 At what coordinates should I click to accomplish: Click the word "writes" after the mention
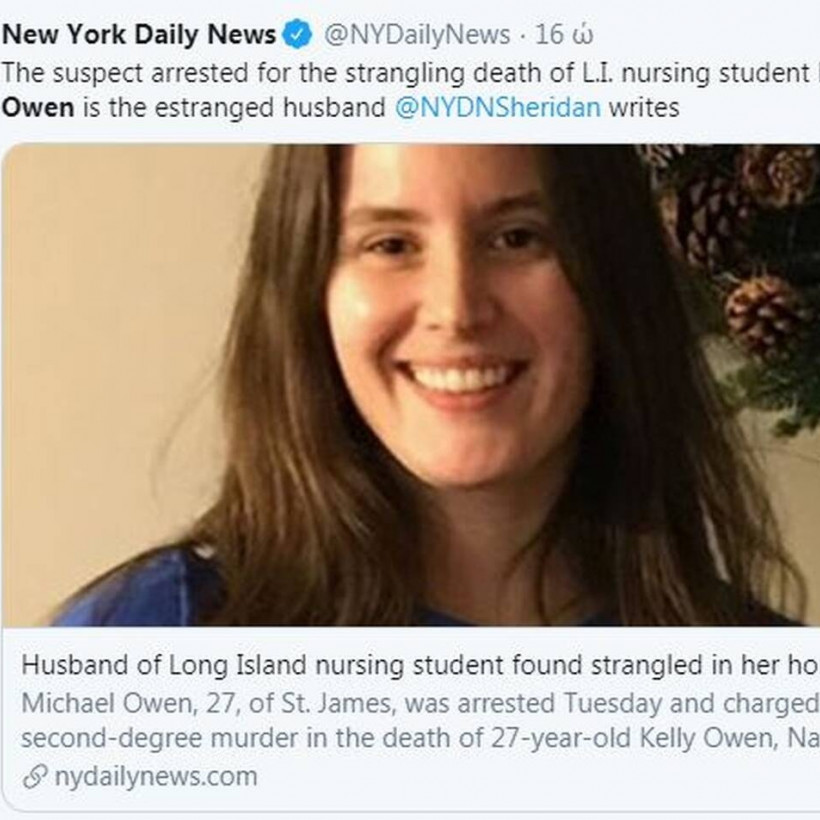[644, 107]
